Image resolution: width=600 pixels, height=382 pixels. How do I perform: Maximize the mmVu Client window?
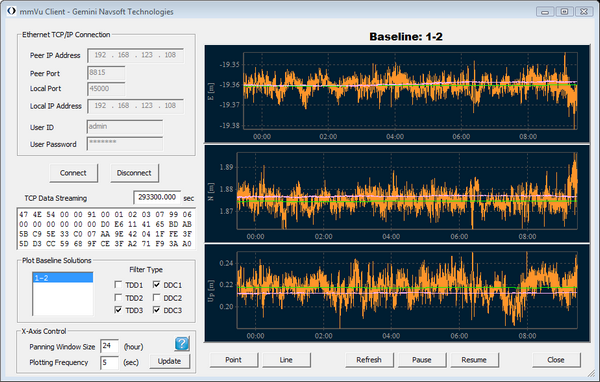pos(564,12)
